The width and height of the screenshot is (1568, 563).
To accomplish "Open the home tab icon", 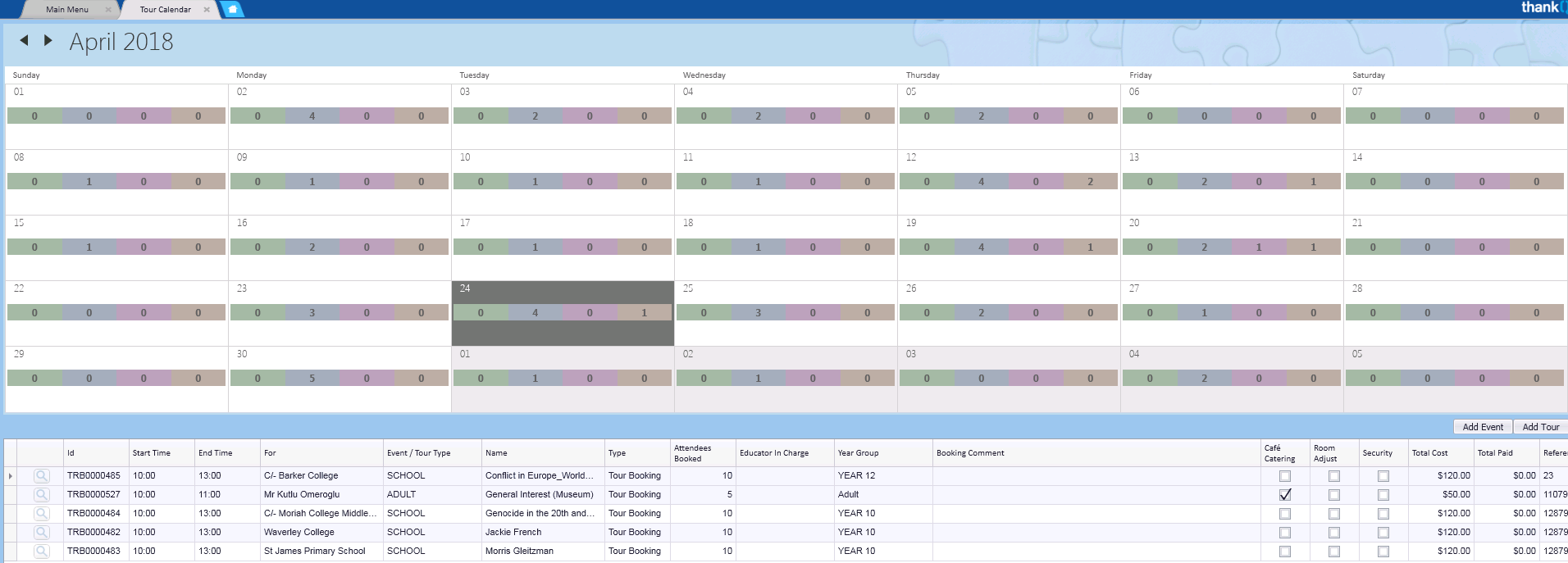I will pos(232,9).
